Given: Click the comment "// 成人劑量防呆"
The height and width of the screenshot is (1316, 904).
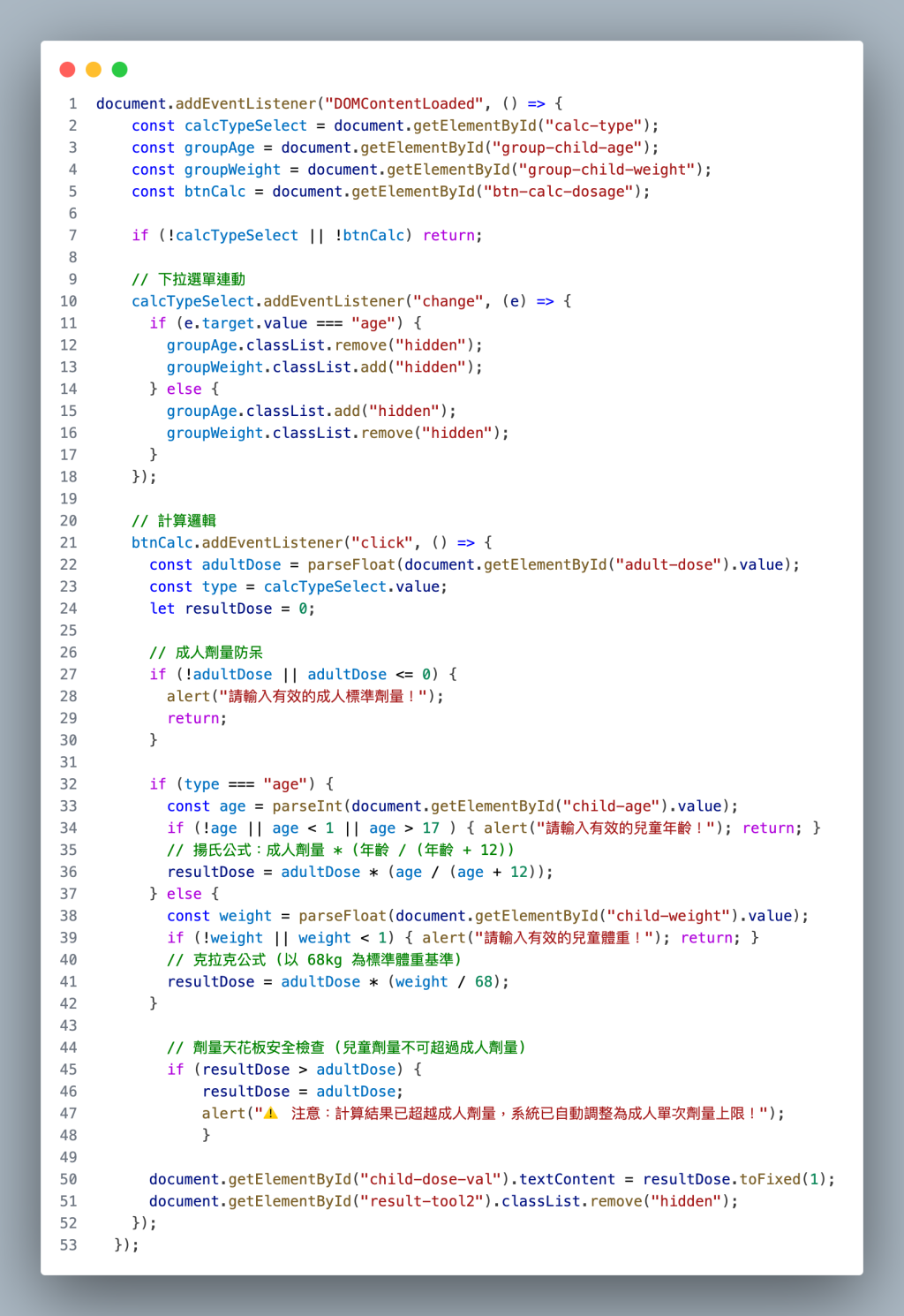Looking at the screenshot, I should (207, 653).
